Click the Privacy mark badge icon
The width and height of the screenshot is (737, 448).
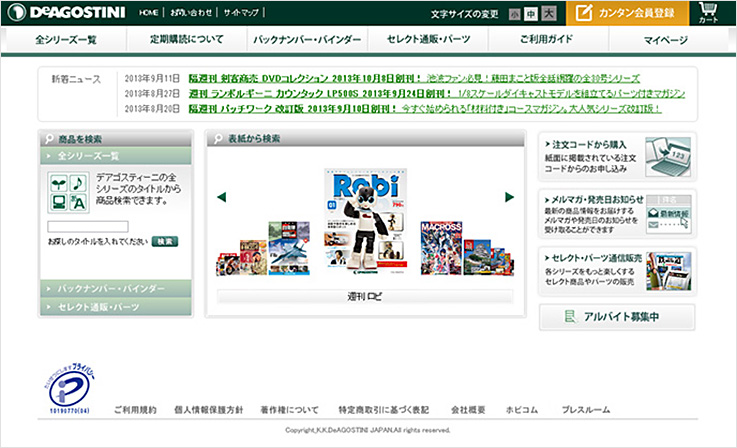pyautogui.click(x=69, y=390)
